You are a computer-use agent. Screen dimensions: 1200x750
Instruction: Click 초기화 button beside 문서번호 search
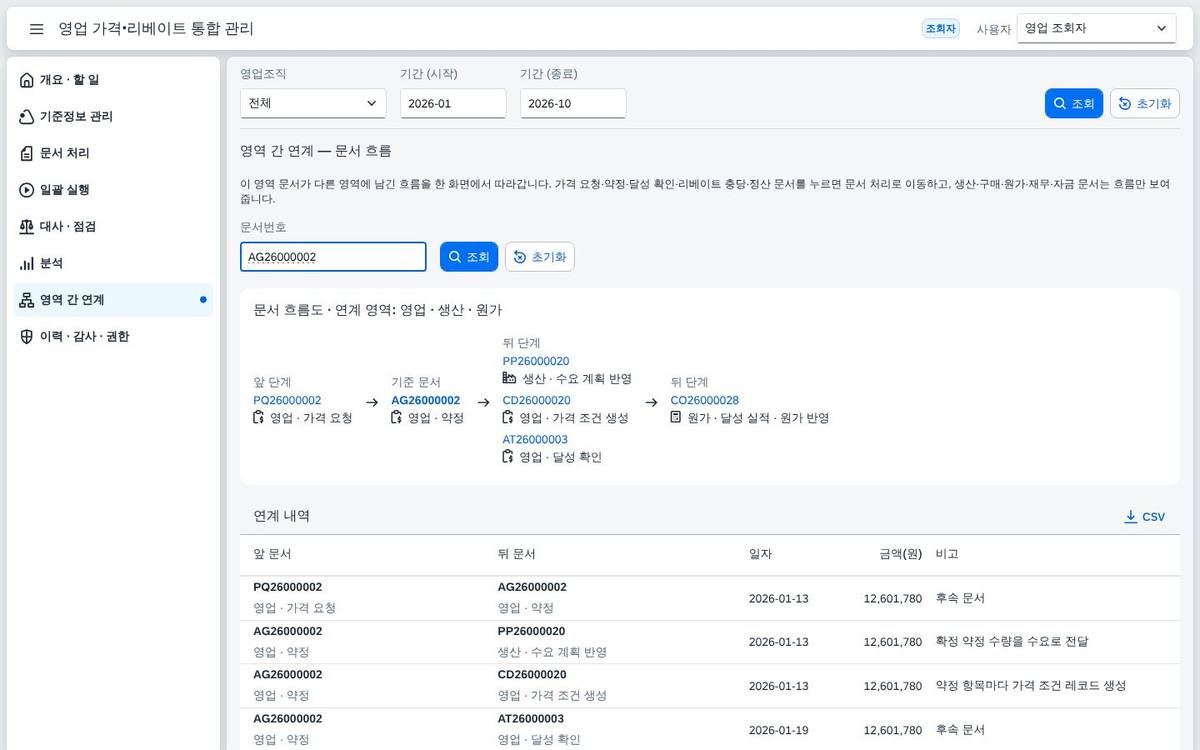(x=540, y=257)
